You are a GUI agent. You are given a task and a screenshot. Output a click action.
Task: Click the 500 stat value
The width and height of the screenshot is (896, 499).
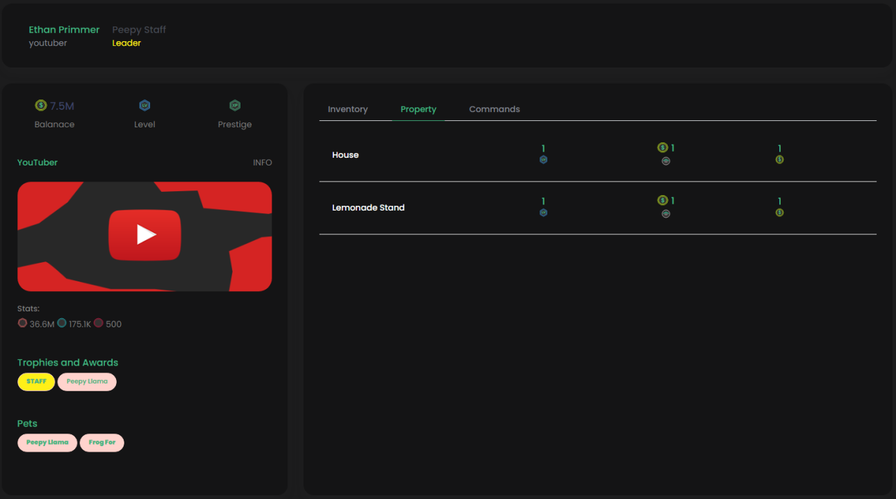click(x=113, y=324)
